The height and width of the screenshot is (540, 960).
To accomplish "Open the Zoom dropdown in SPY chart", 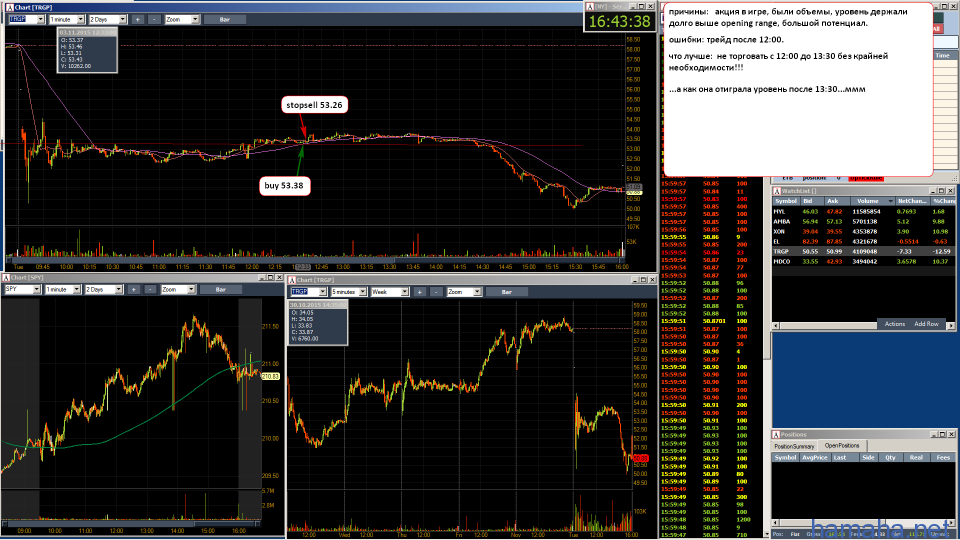I will click(x=191, y=290).
